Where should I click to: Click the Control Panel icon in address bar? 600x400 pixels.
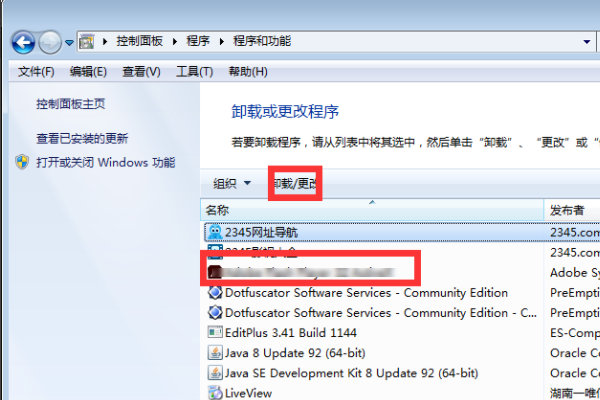coord(86,42)
